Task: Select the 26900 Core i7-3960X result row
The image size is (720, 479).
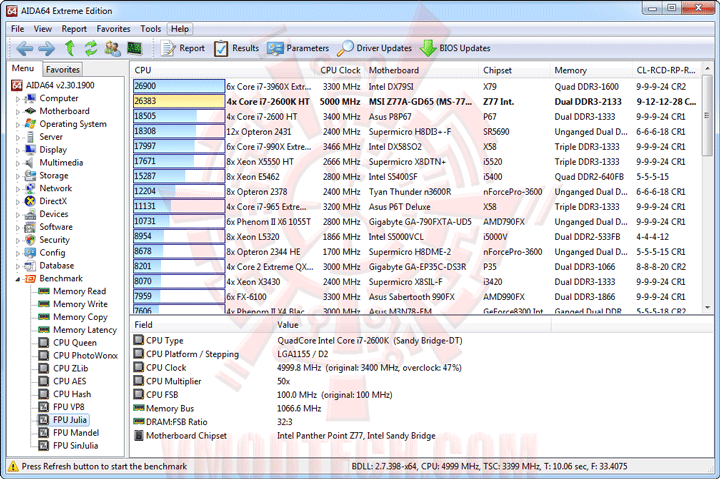Action: (x=417, y=86)
